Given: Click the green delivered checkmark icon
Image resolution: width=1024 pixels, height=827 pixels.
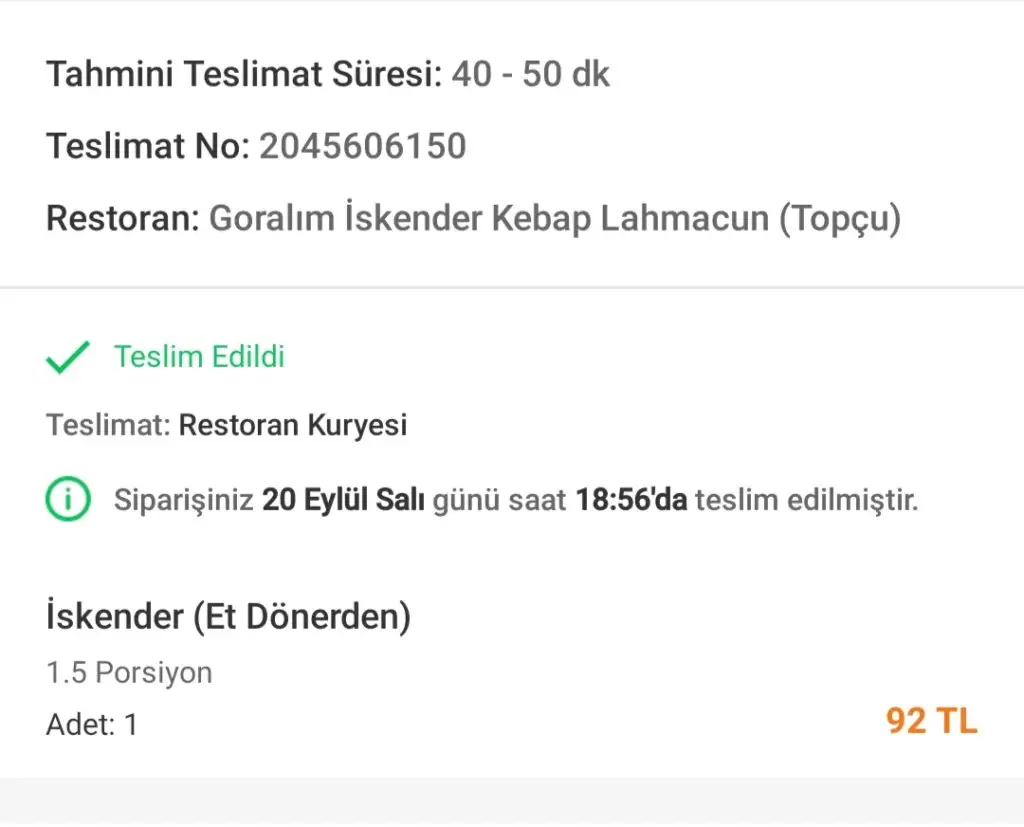Looking at the screenshot, I should pyautogui.click(x=68, y=357).
